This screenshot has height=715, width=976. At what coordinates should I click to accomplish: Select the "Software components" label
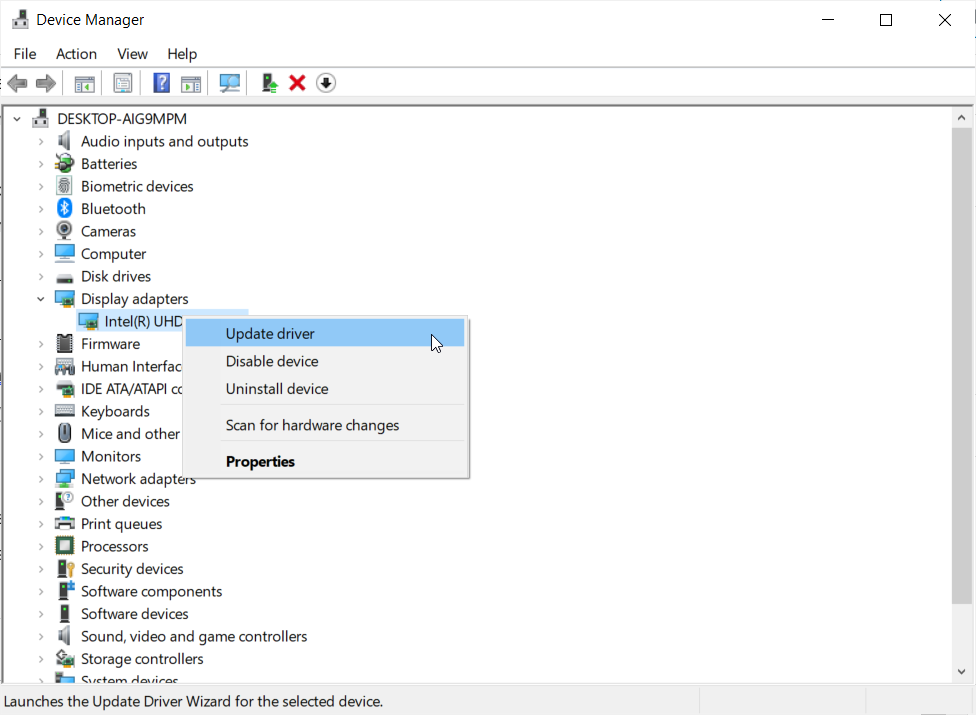151,591
